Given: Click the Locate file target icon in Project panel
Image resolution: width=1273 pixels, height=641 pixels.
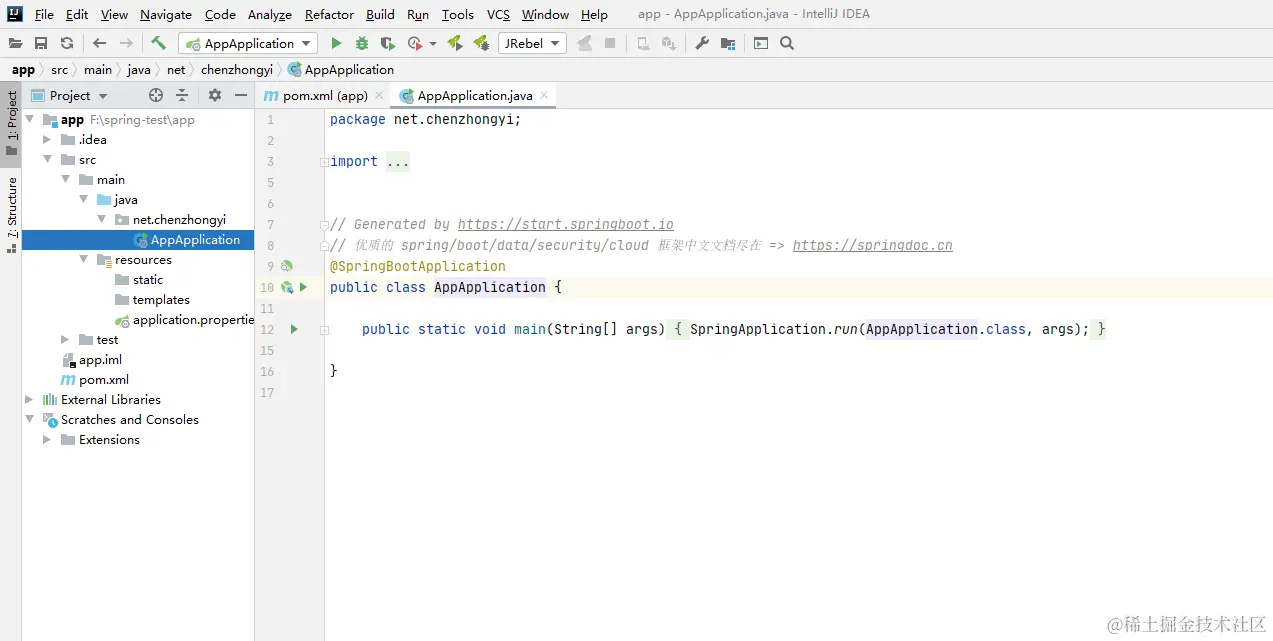Looking at the screenshot, I should pos(156,95).
